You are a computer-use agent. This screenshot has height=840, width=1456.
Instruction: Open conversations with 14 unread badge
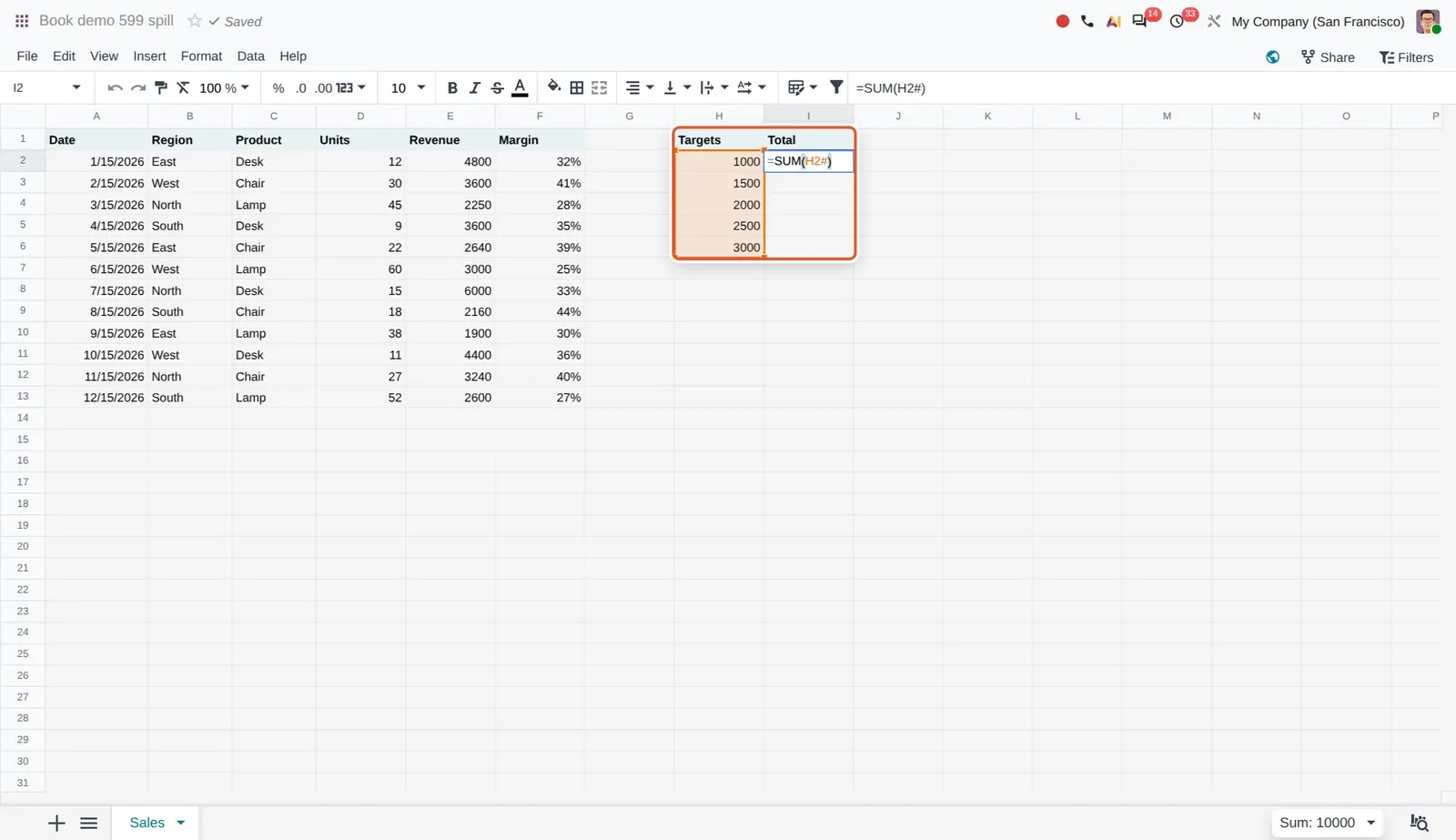tap(1140, 20)
